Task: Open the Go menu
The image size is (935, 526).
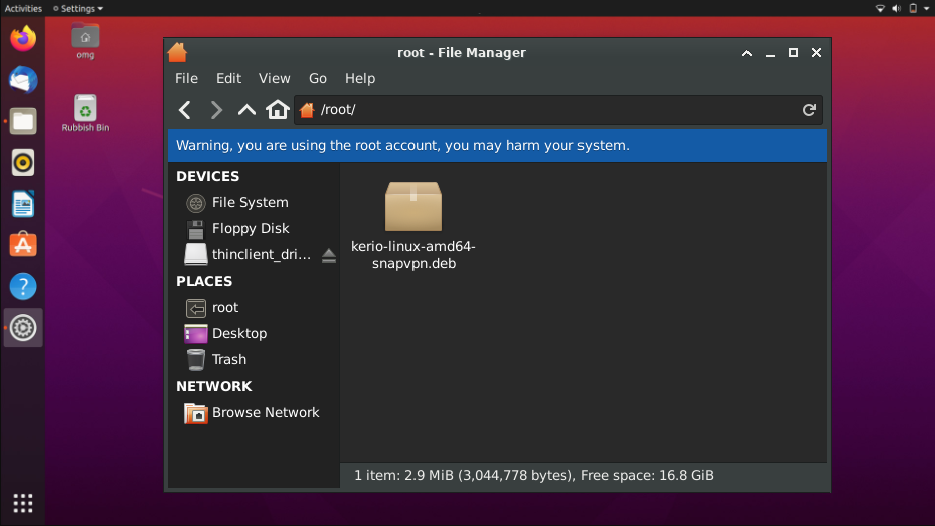Action: (318, 78)
